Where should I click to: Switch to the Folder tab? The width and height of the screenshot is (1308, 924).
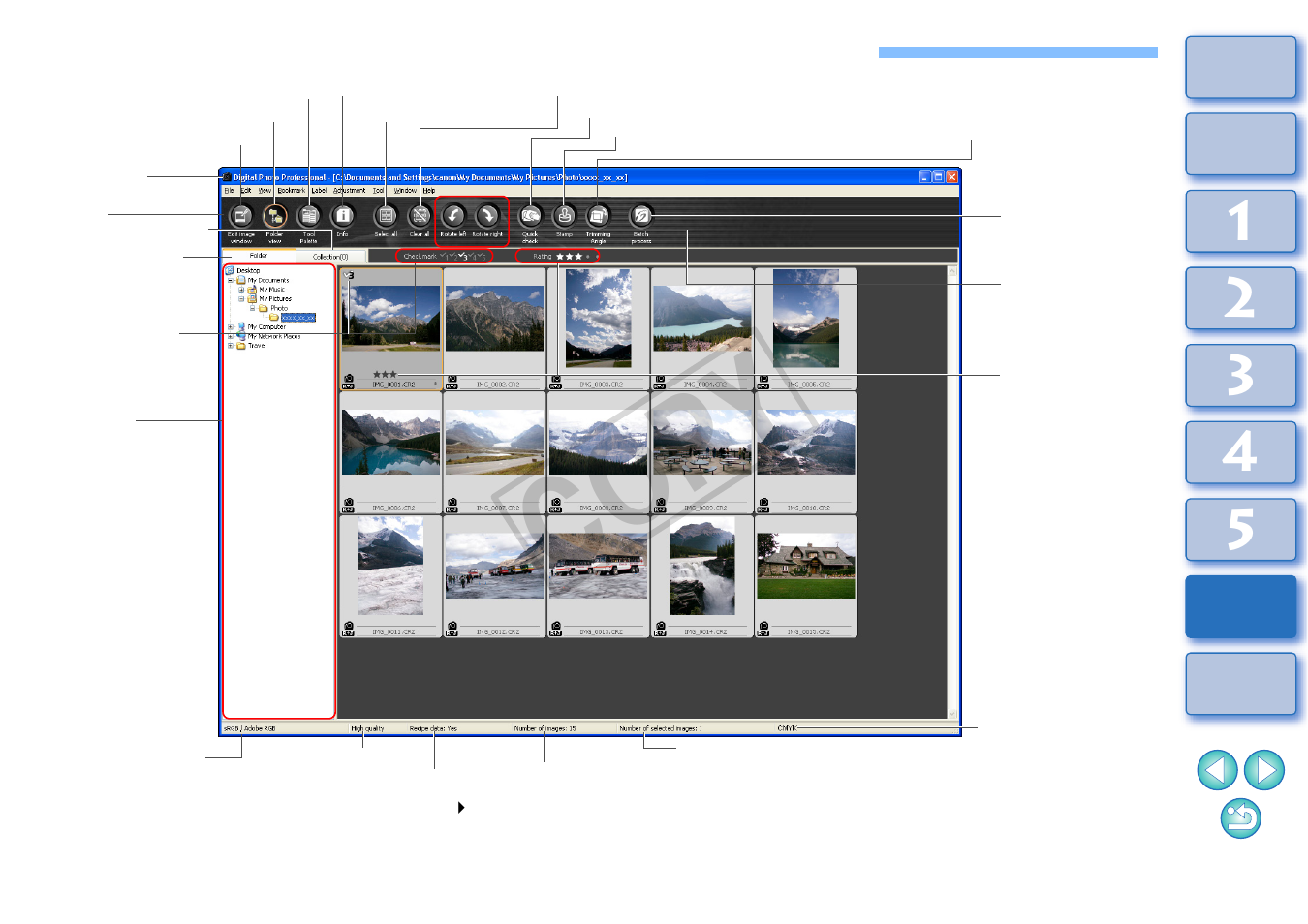[x=259, y=256]
